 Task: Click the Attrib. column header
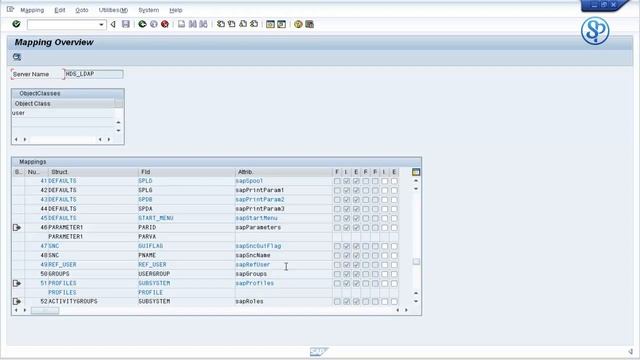pos(284,172)
